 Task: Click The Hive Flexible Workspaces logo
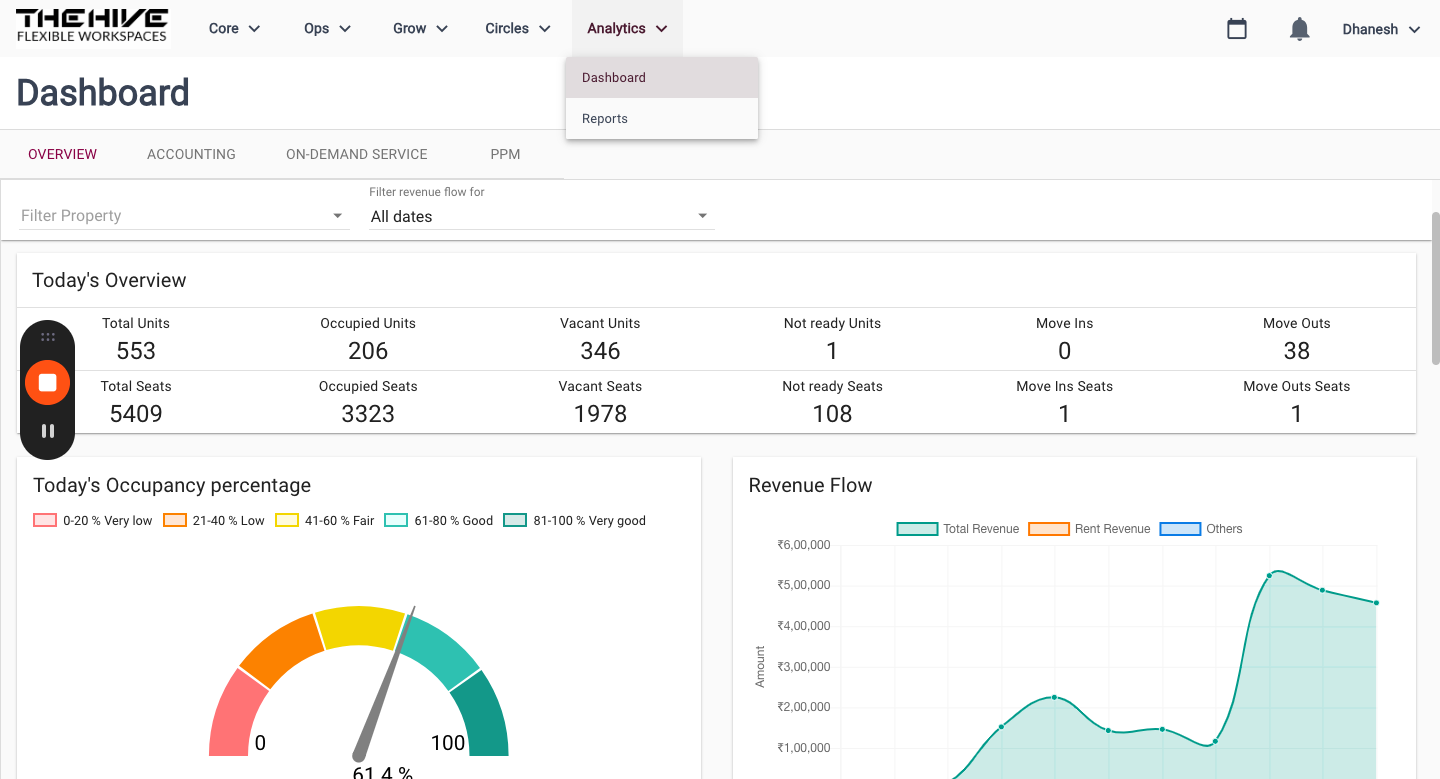tap(93, 27)
